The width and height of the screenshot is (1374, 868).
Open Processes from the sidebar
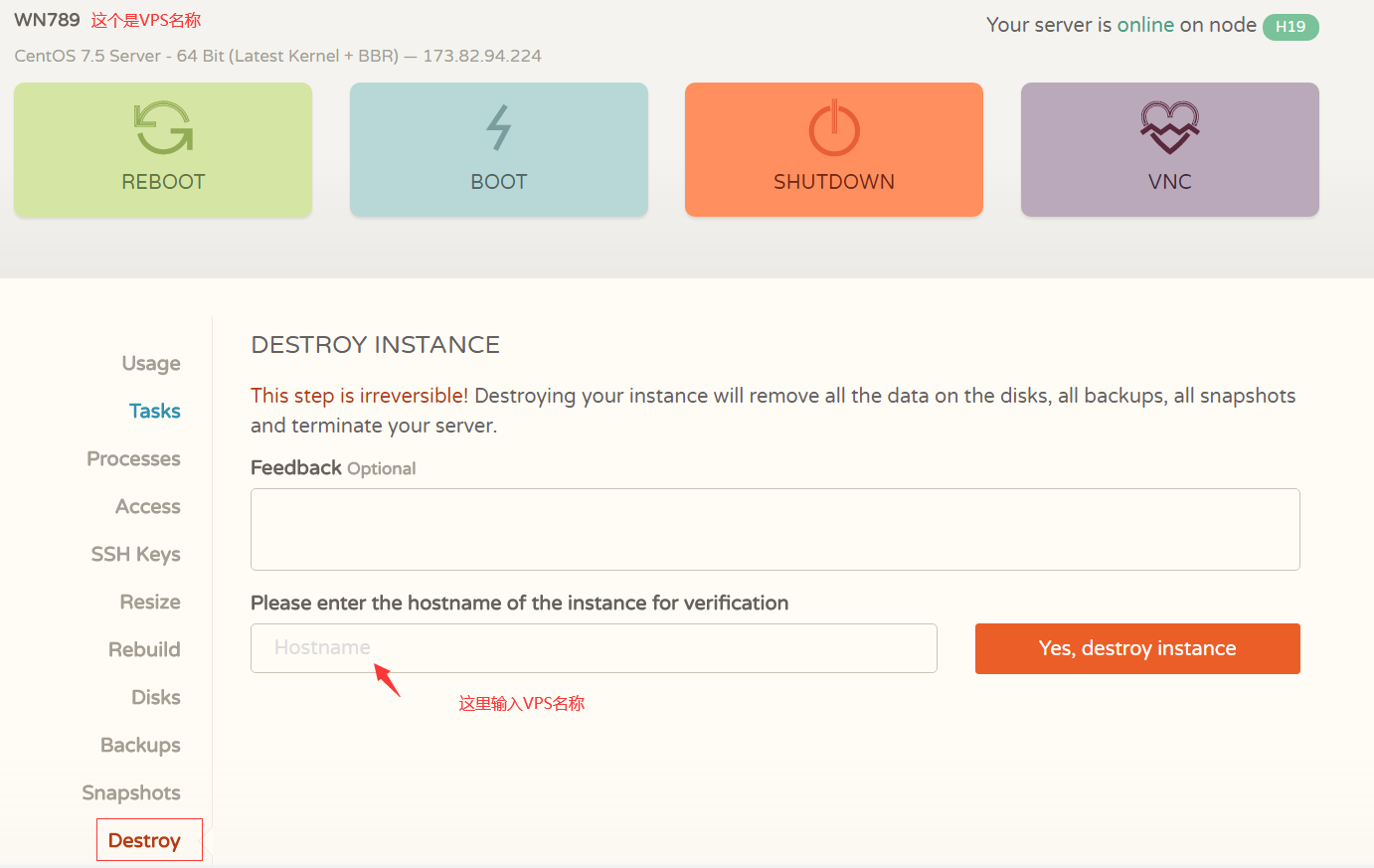(133, 458)
